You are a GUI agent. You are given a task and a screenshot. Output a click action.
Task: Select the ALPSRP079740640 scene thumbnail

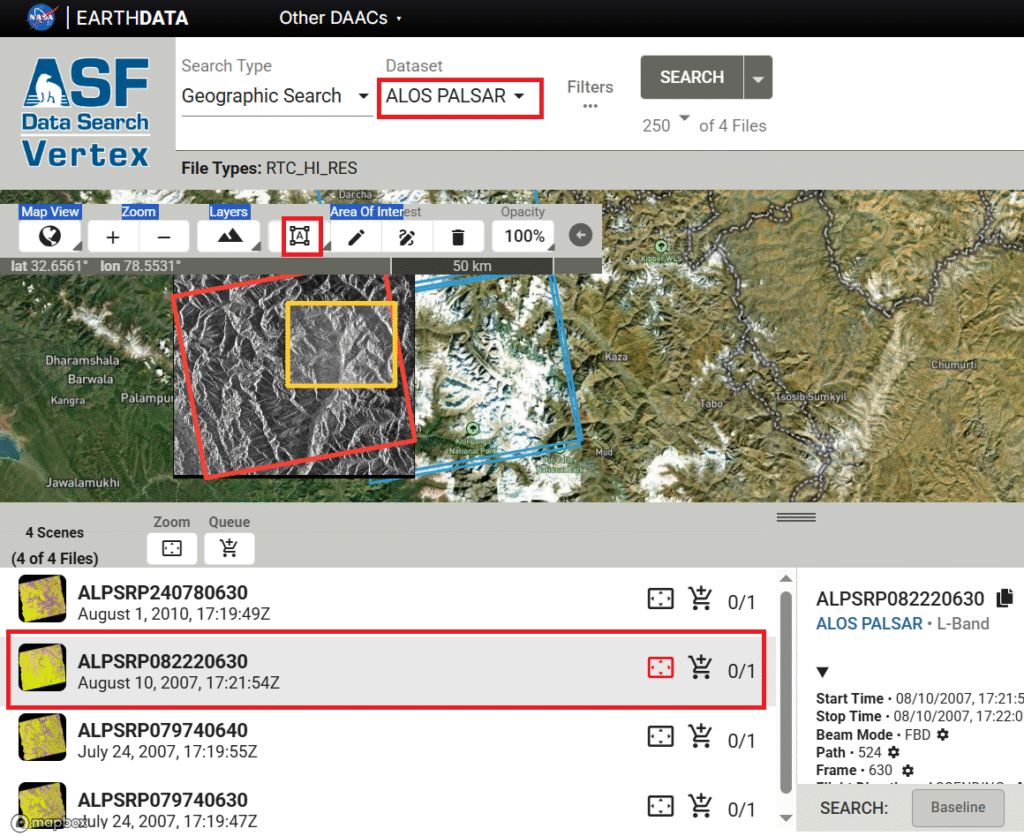[x=42, y=737]
